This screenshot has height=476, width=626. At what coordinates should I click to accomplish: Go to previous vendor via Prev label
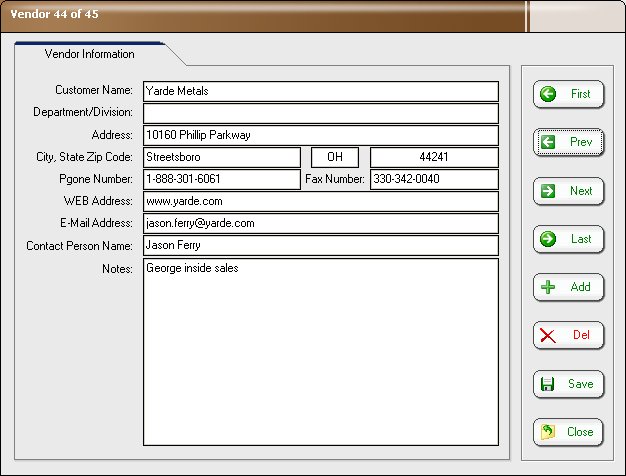[581, 142]
